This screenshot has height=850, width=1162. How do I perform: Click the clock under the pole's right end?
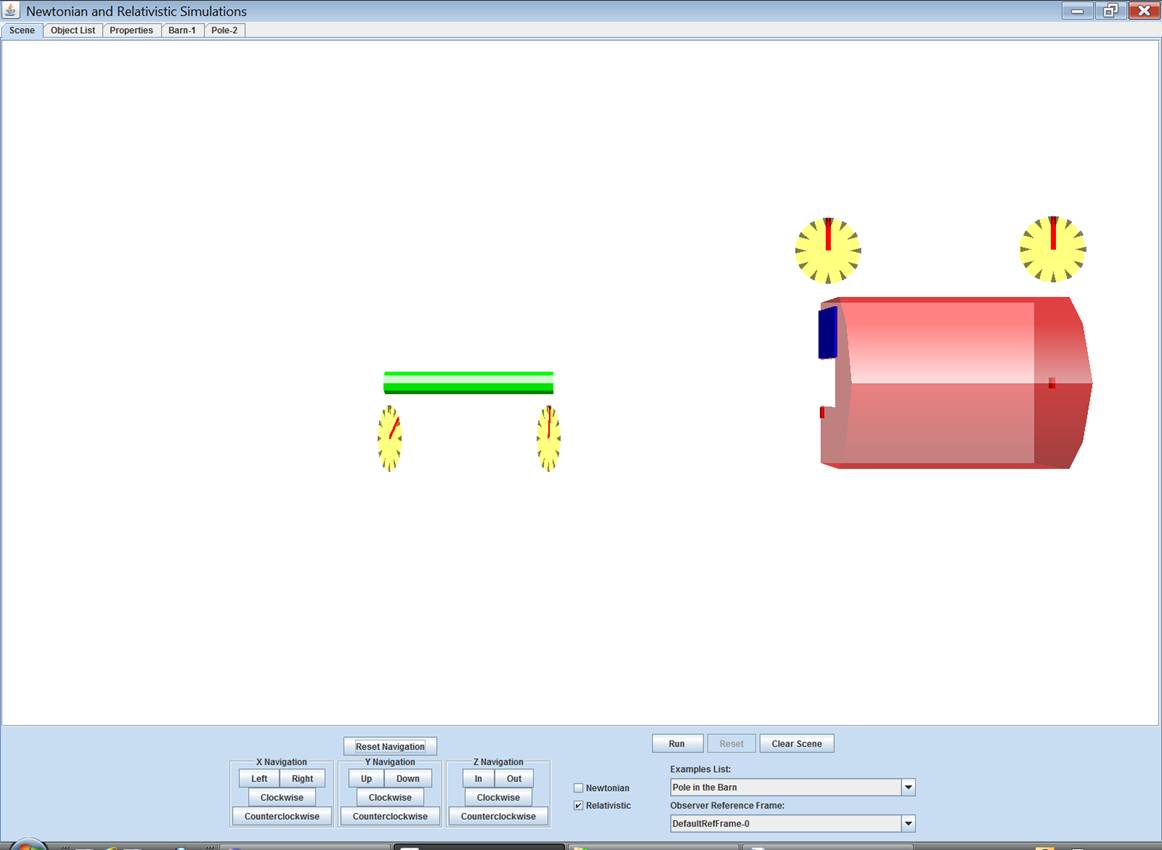tap(548, 438)
